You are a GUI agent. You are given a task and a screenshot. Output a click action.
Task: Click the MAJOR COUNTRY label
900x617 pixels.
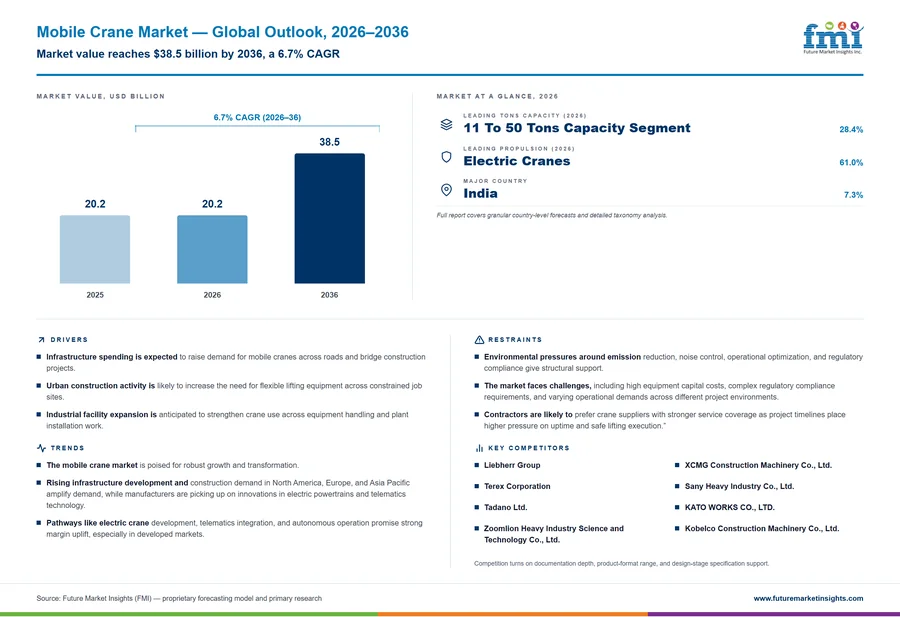click(x=495, y=181)
